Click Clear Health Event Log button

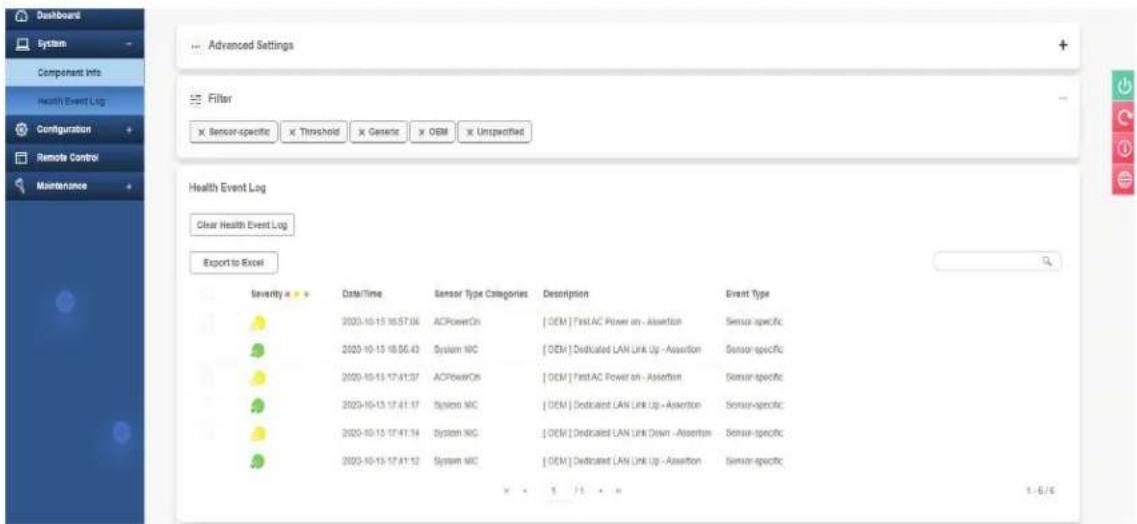pos(242,225)
